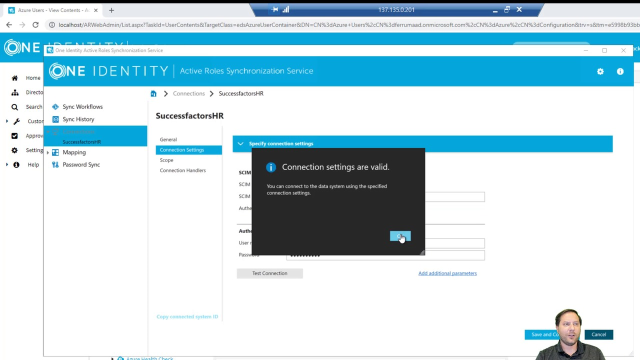
Task: Click the Search magnifier icon in Web Admin
Action: [x=15, y=107]
